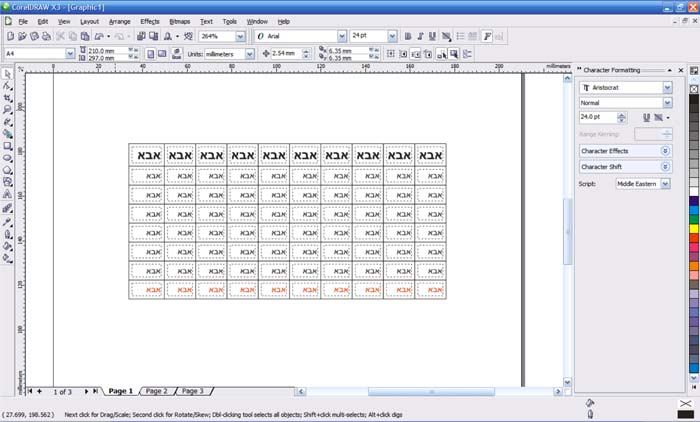Click the nudge offset 2.54 mm field
This screenshot has width=700, height=422.
pyautogui.click(x=286, y=54)
